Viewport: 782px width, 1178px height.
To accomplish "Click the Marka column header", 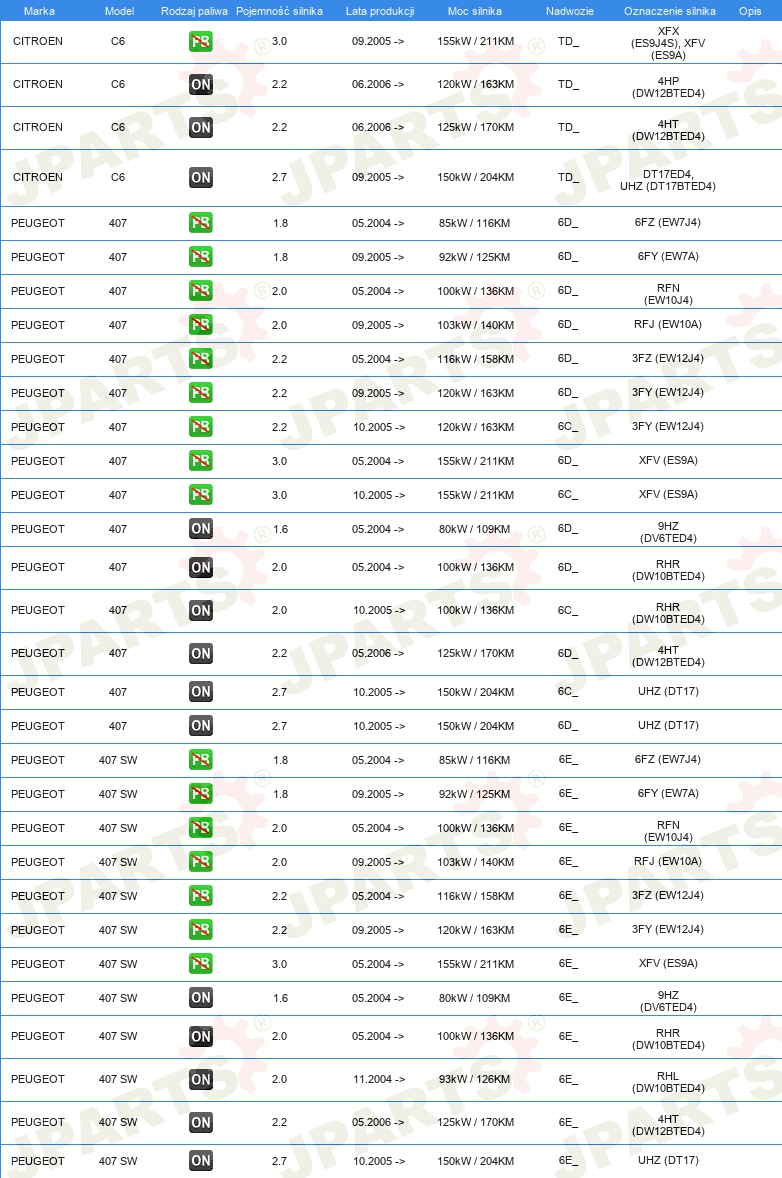I will pyautogui.click(x=39, y=11).
